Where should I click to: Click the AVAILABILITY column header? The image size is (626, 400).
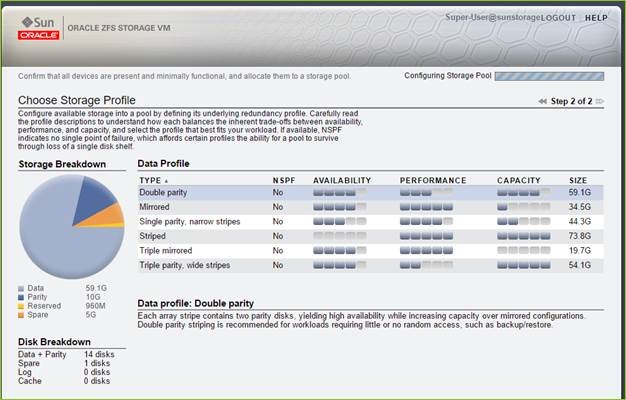pyautogui.click(x=342, y=180)
